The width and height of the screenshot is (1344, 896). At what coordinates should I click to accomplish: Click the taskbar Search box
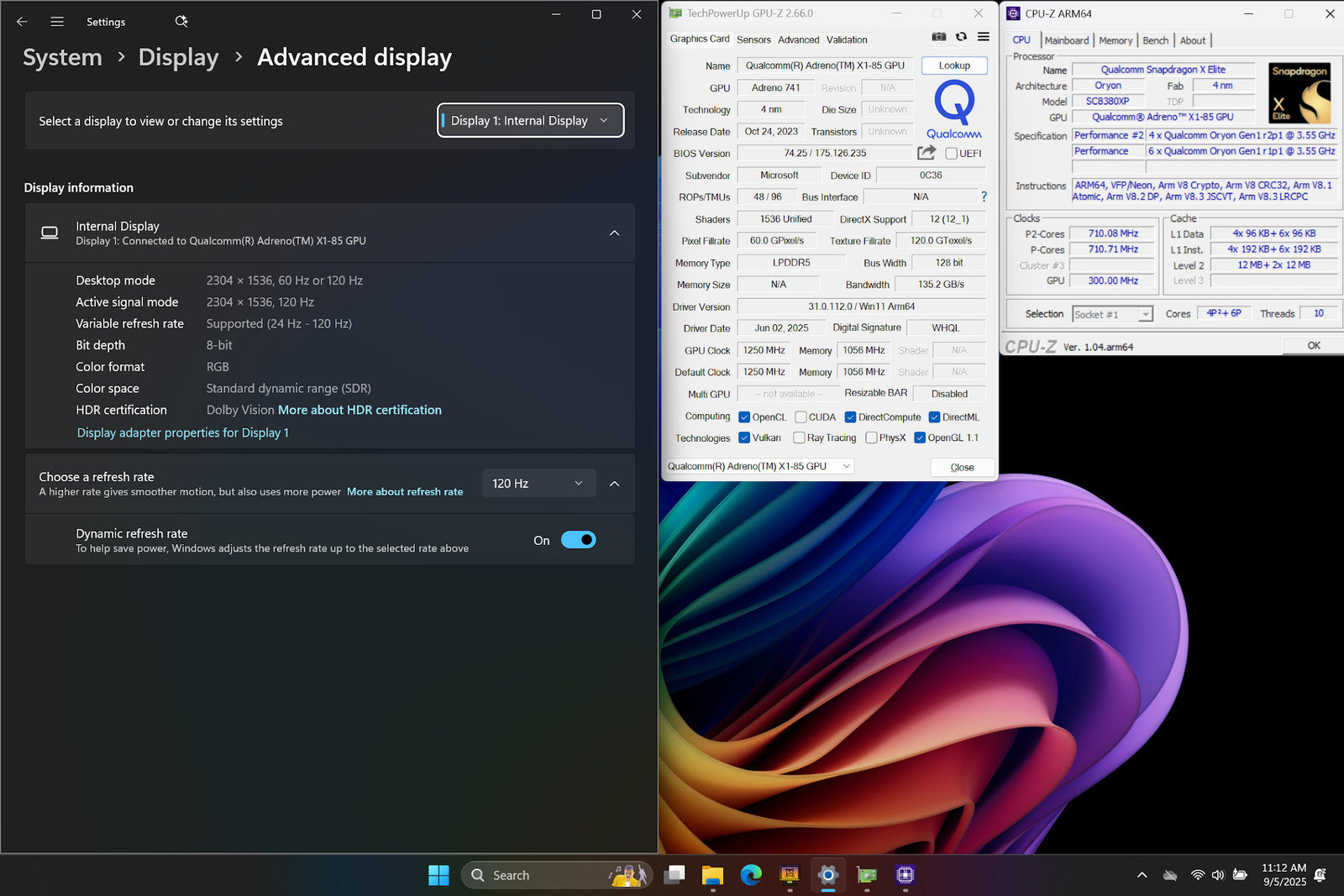(x=557, y=875)
